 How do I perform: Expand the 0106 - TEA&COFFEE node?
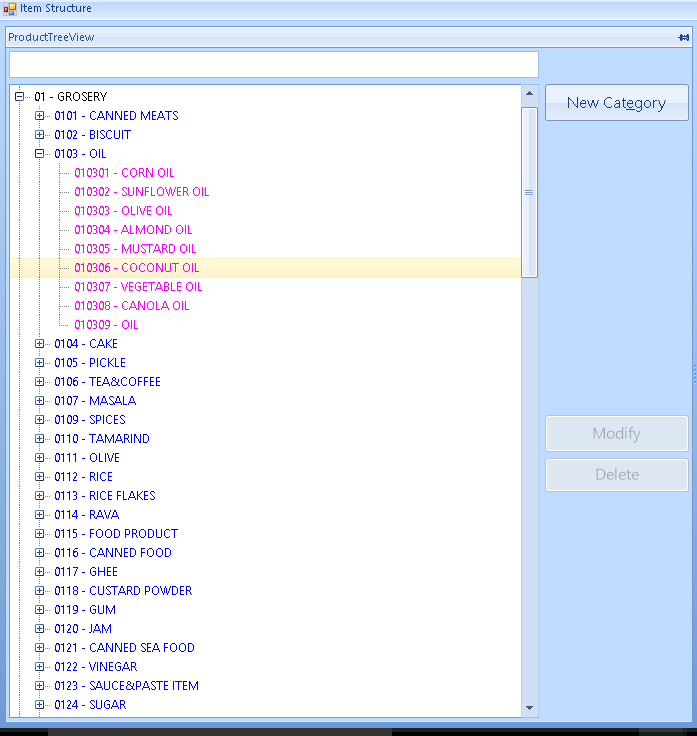click(x=40, y=382)
